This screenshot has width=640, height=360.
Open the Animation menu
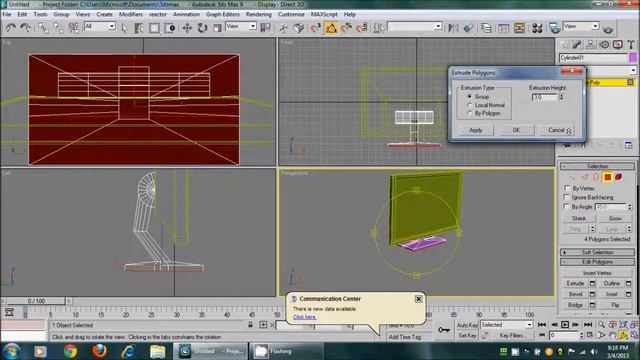(x=187, y=14)
